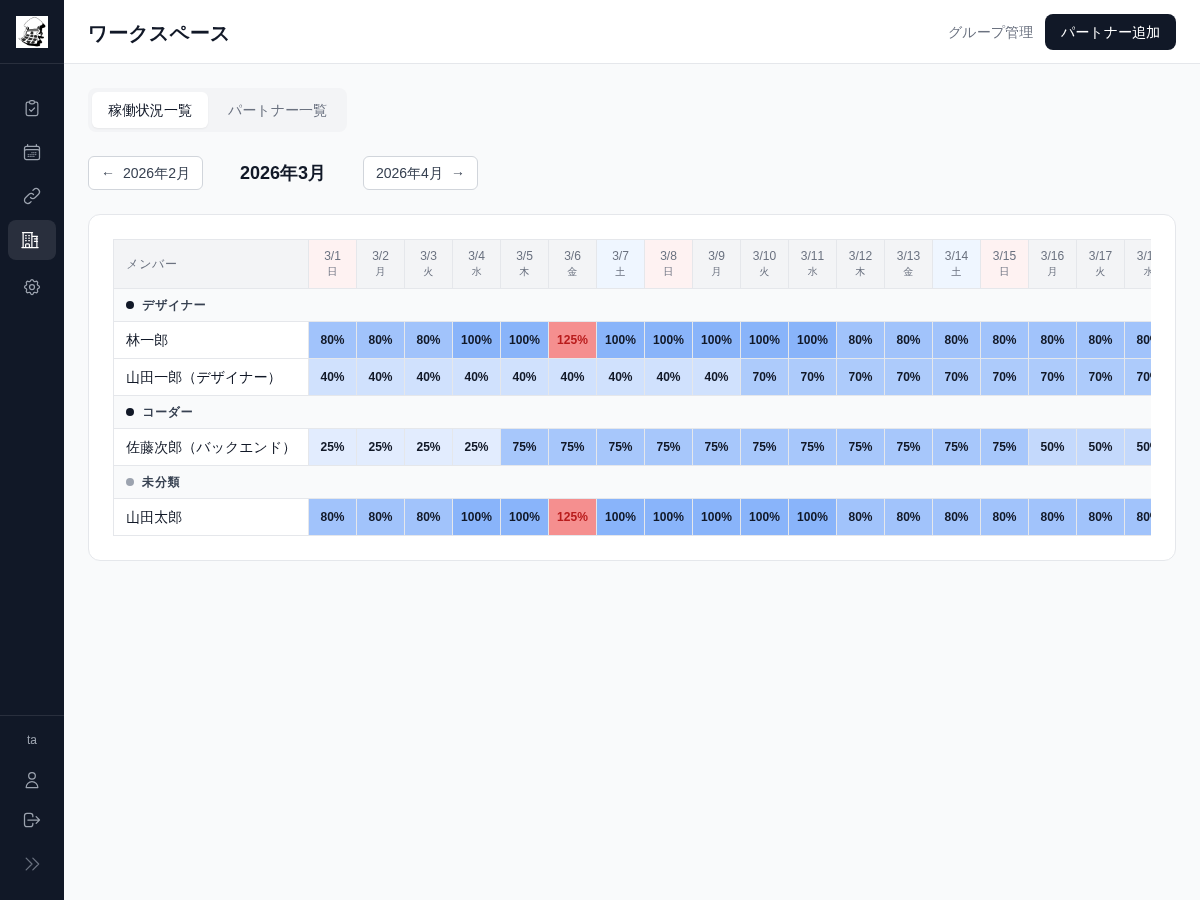Expand the sidebar with double chevron

coord(32,864)
